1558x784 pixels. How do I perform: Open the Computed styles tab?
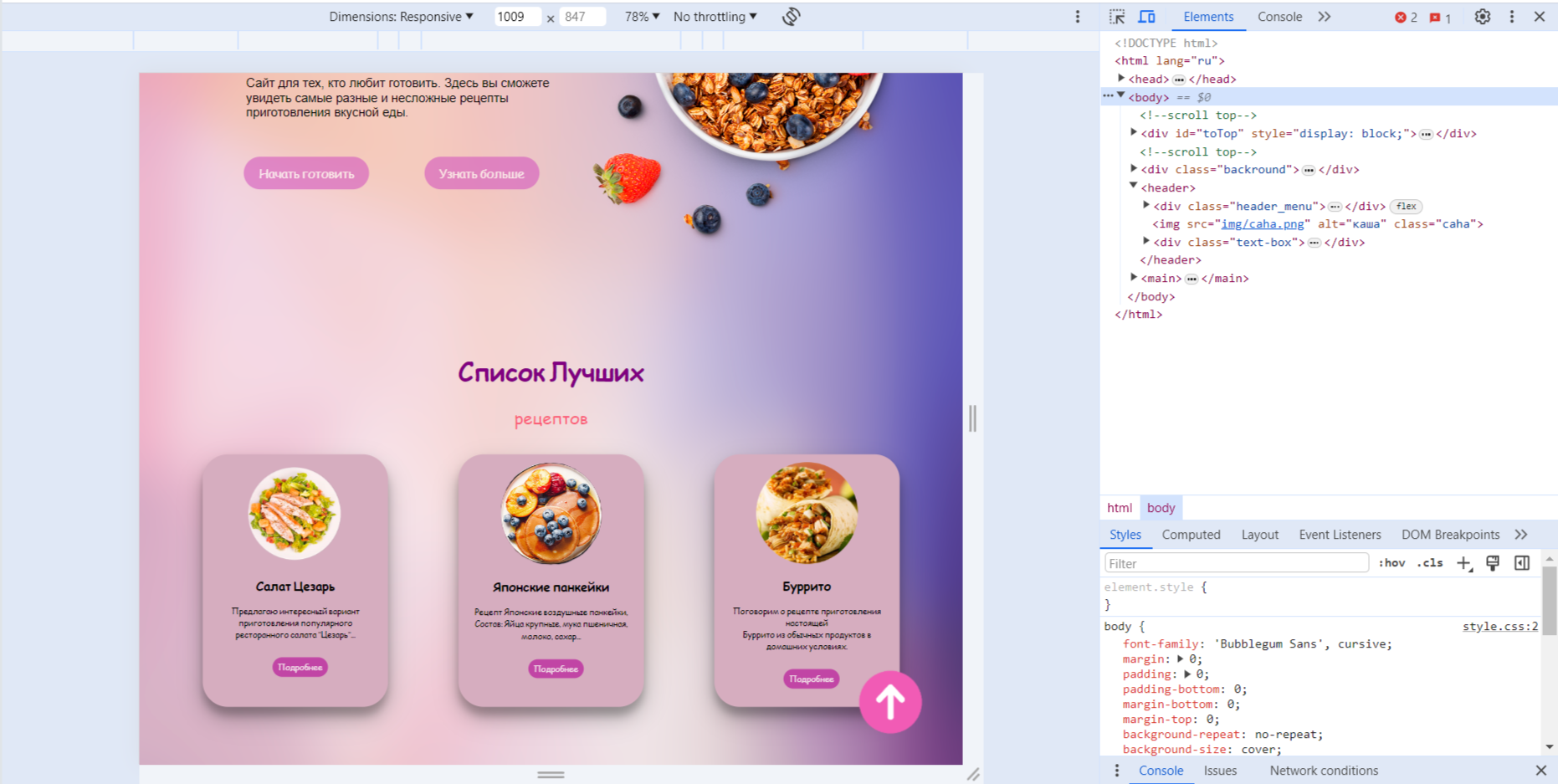pyautogui.click(x=1191, y=535)
